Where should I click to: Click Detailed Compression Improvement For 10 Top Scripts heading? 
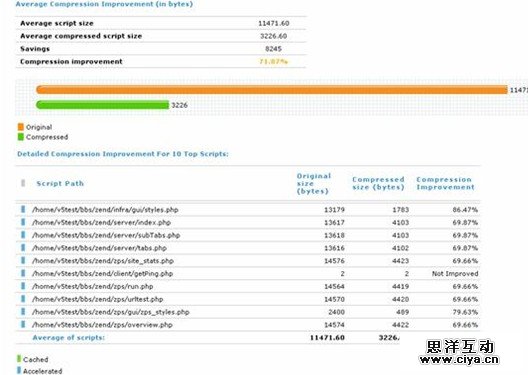(x=123, y=154)
